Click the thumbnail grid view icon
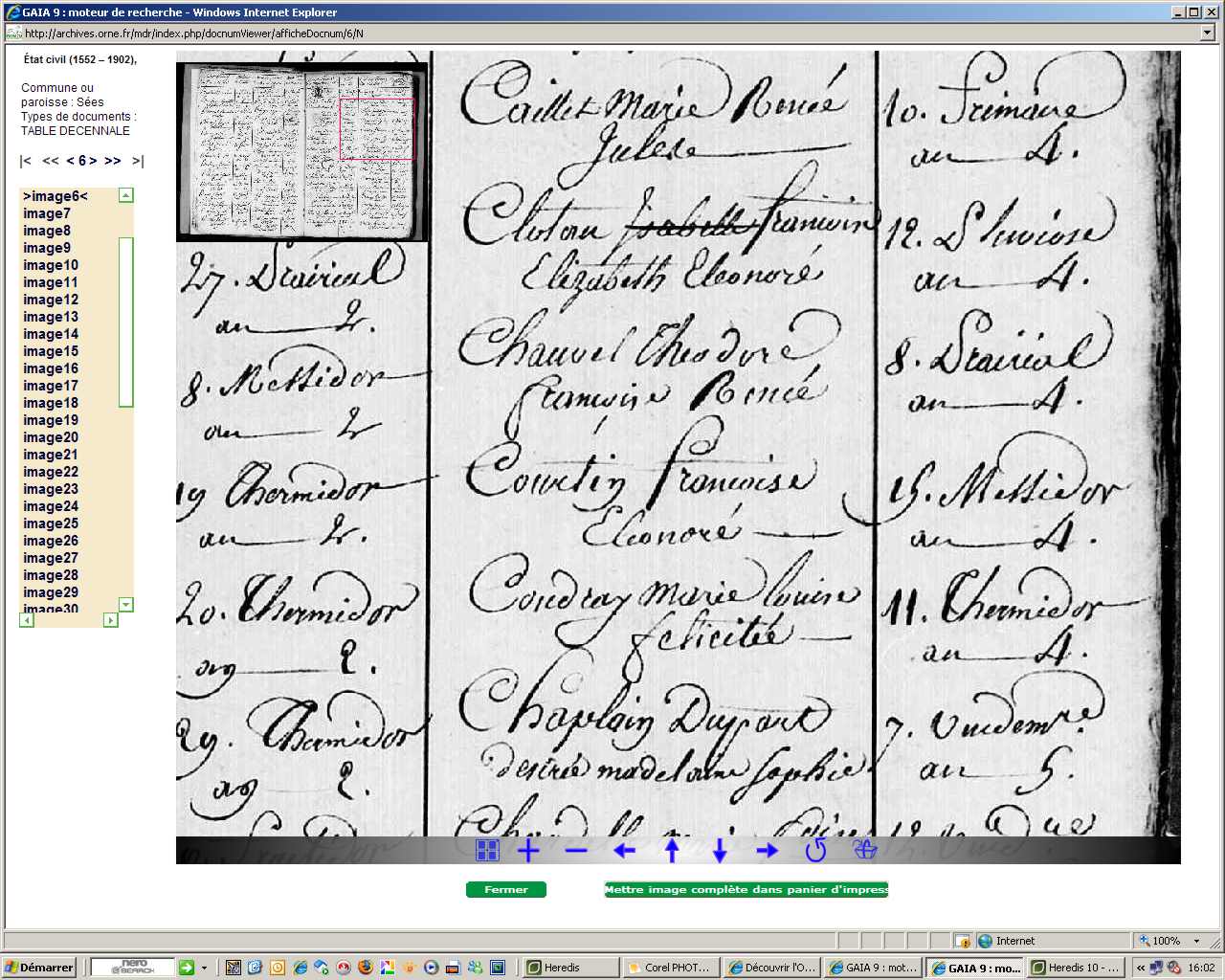Image resolution: width=1225 pixels, height=980 pixels. click(x=487, y=850)
